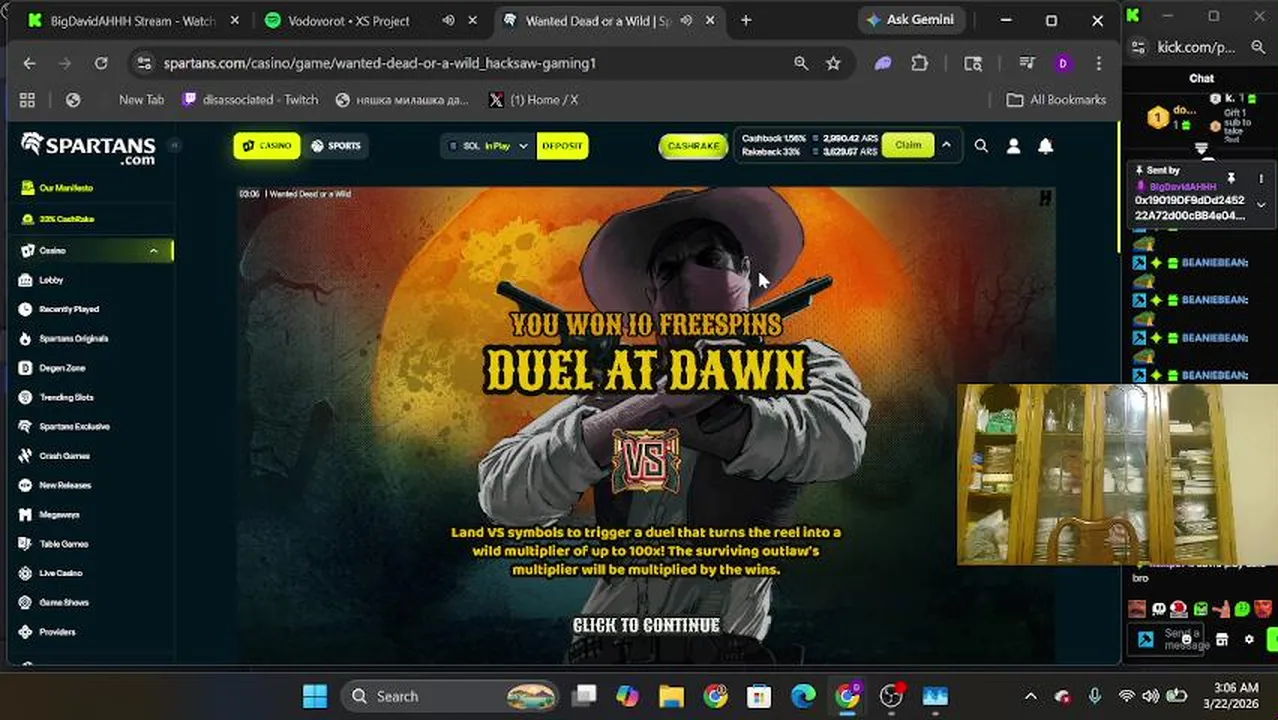This screenshot has height=720, width=1278.
Task: Open the Chrome profile avatar D
Action: click(1062, 63)
